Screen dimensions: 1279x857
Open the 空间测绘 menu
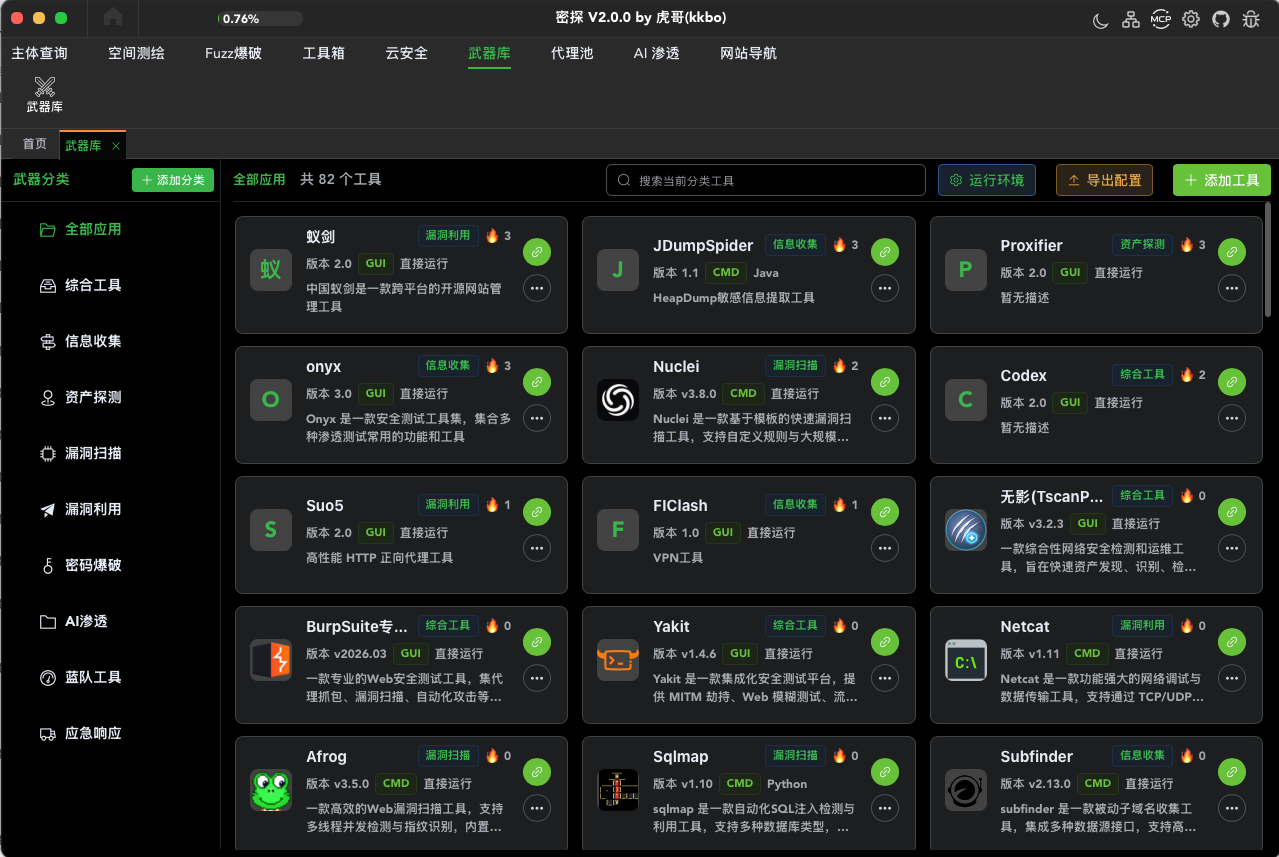point(136,53)
